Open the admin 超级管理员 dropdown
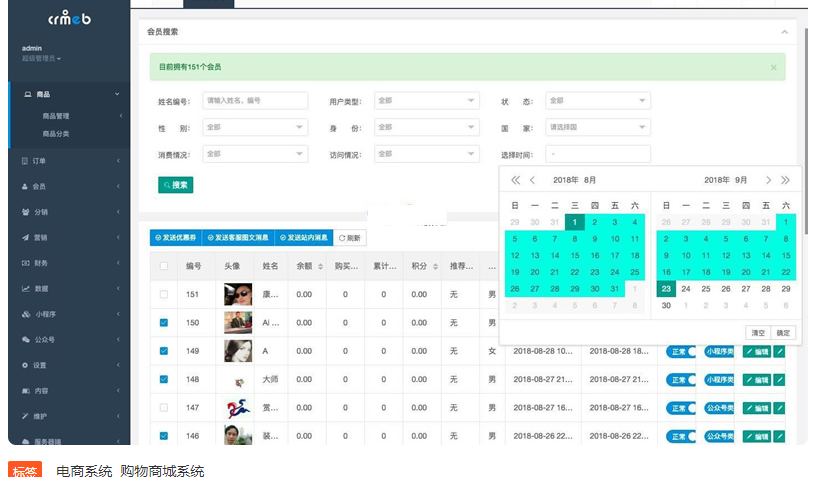 41,58
